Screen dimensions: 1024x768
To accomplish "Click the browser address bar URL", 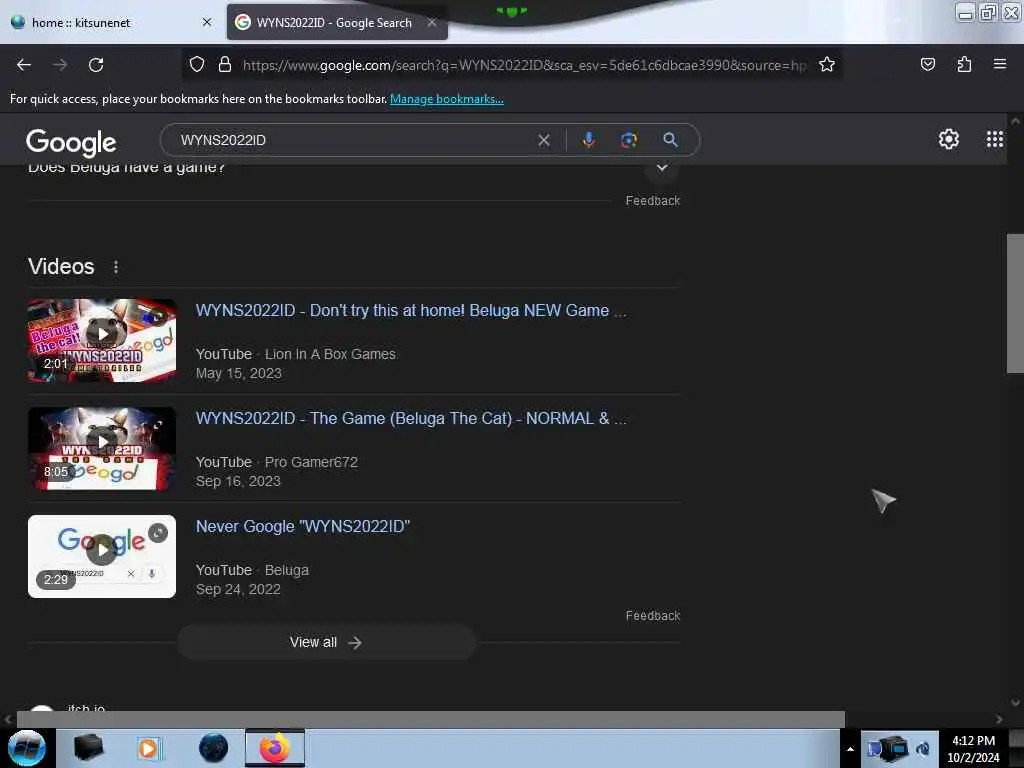I will click(x=524, y=65).
